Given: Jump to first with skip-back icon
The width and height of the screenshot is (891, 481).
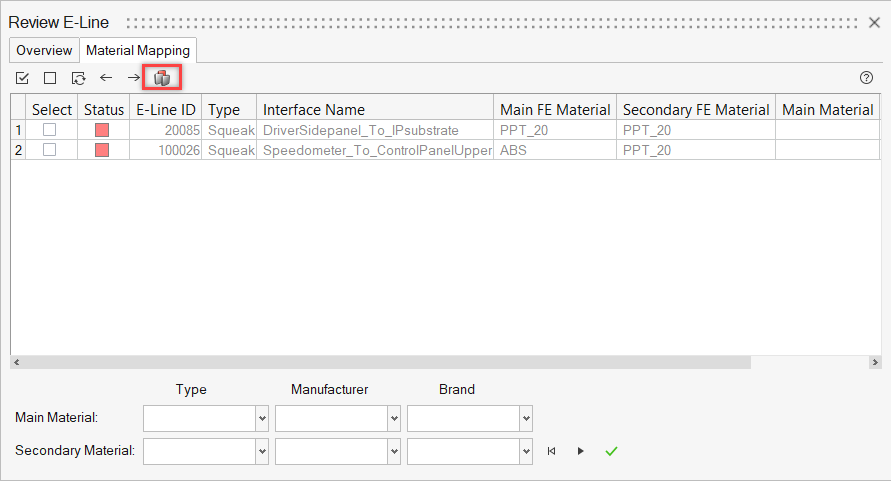Looking at the screenshot, I should click(551, 451).
